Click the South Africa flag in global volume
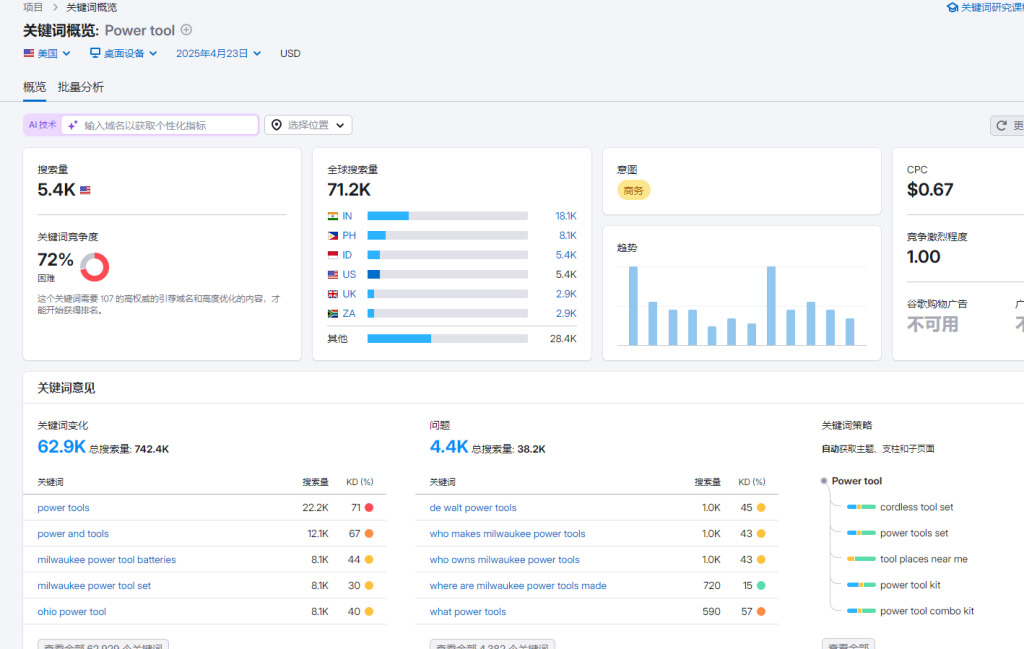Image resolution: width=1024 pixels, height=649 pixels. [x=333, y=314]
